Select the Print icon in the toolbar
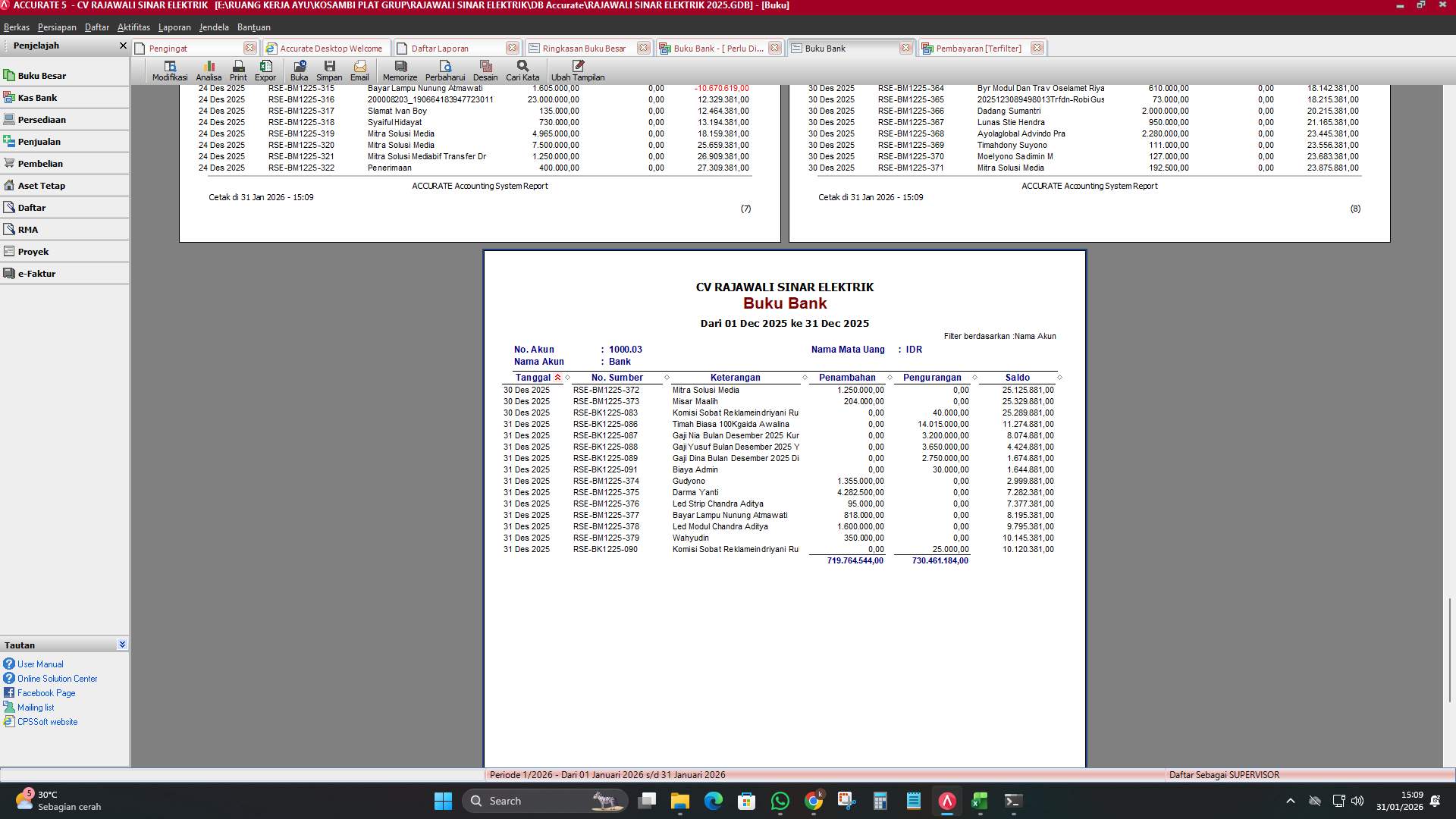Image resolution: width=1456 pixels, height=819 pixels. (238, 71)
